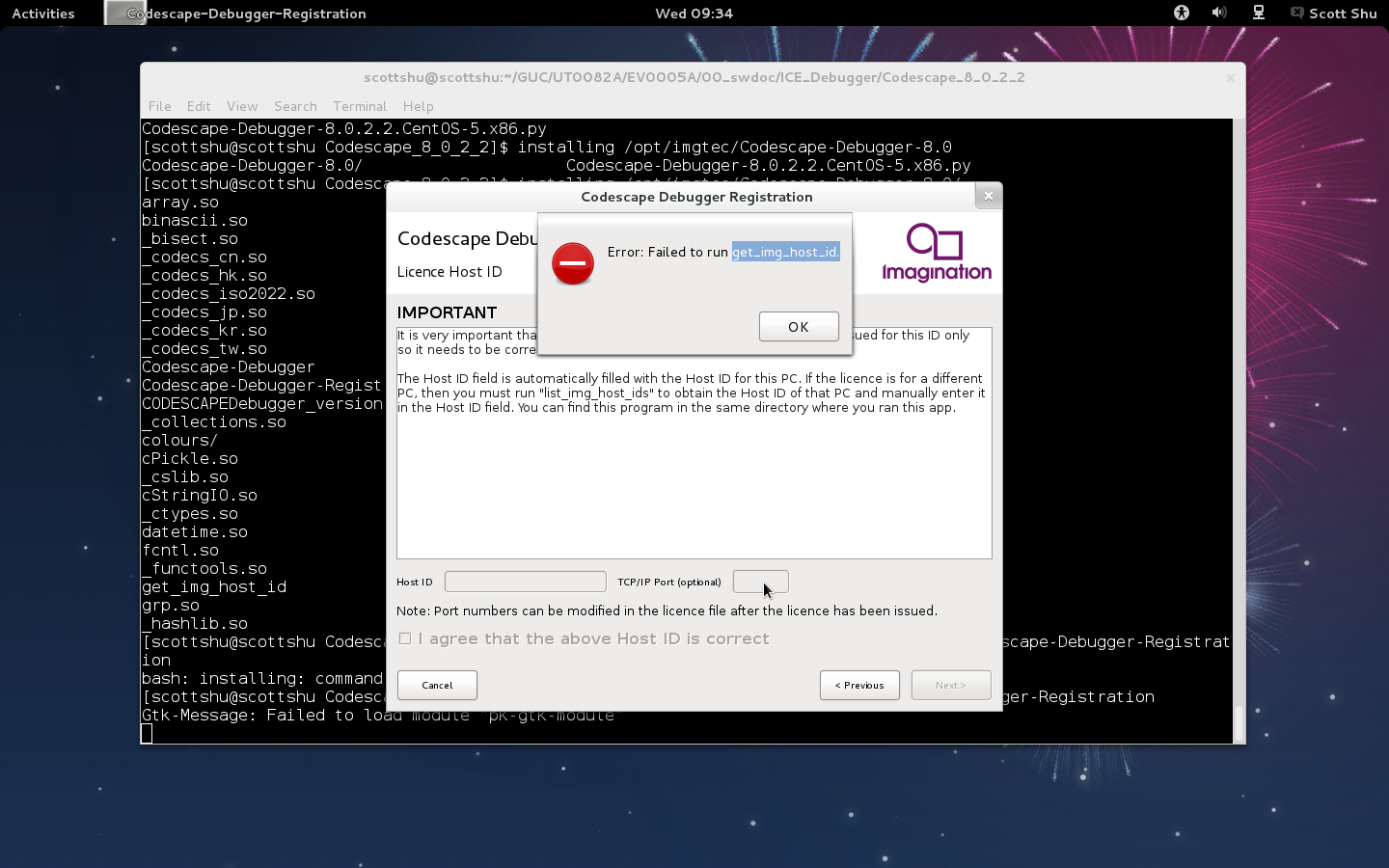Click the Host ID field label
The width and height of the screenshot is (1389, 868).
(x=415, y=582)
